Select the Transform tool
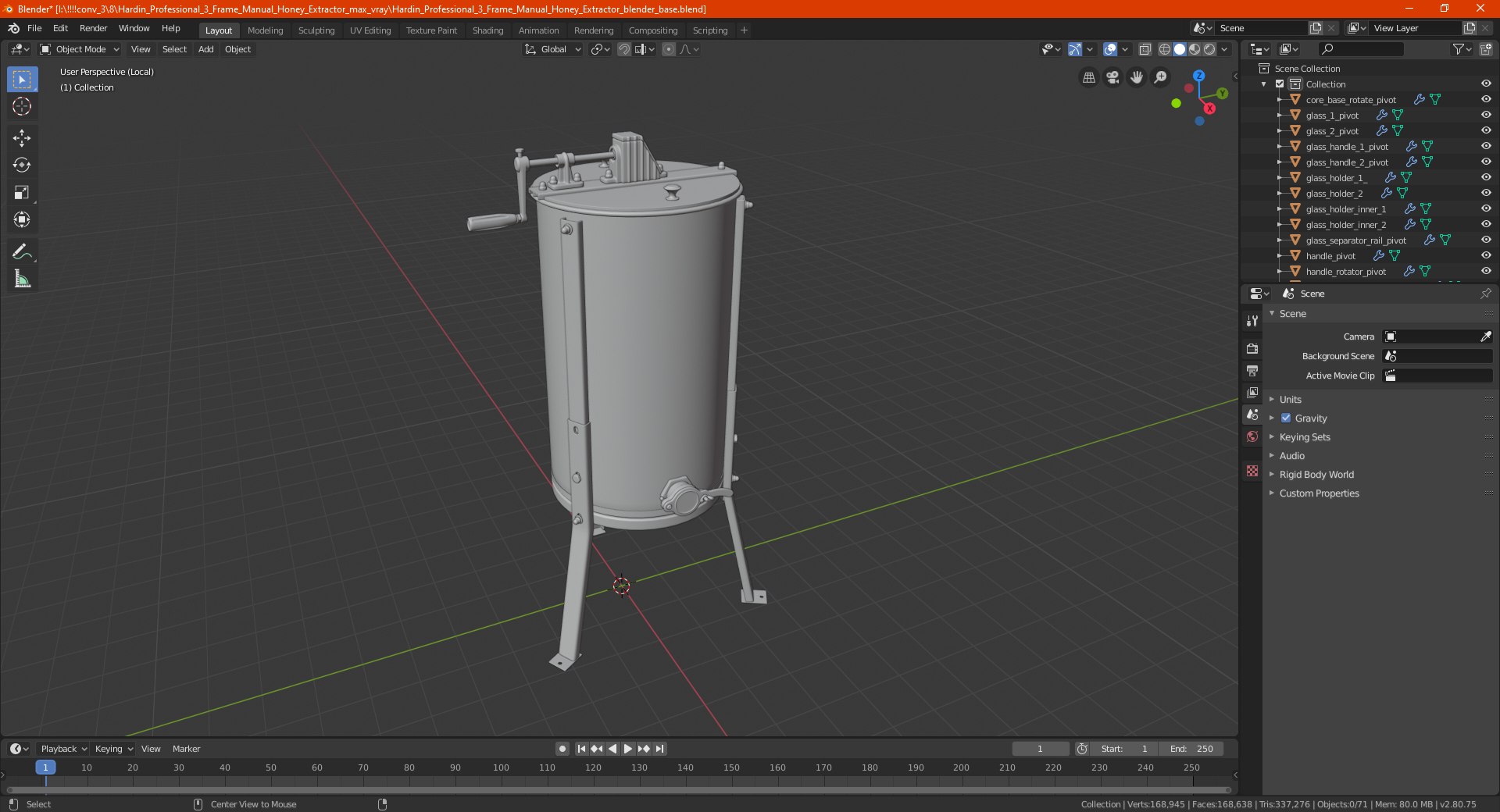The width and height of the screenshot is (1500, 812). coord(22,219)
